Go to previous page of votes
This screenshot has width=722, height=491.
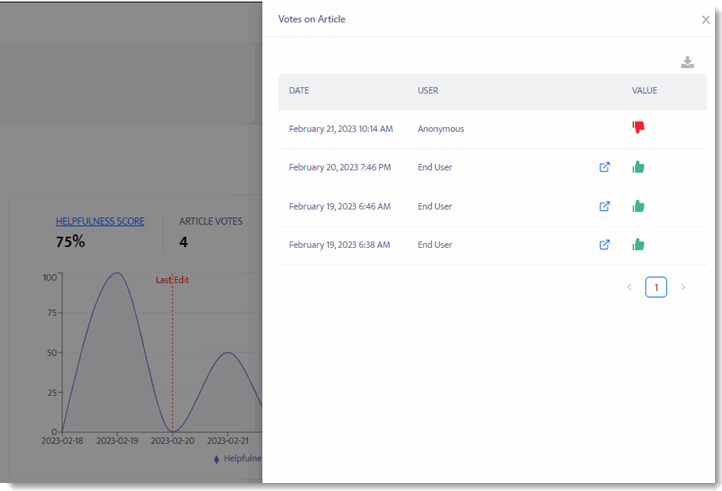coord(629,287)
